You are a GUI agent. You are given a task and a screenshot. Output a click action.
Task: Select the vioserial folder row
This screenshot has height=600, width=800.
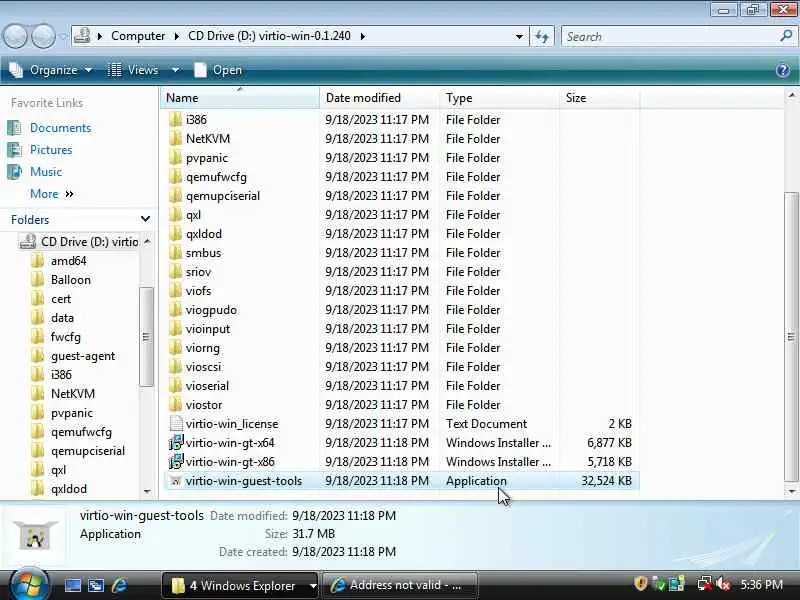[401, 386]
